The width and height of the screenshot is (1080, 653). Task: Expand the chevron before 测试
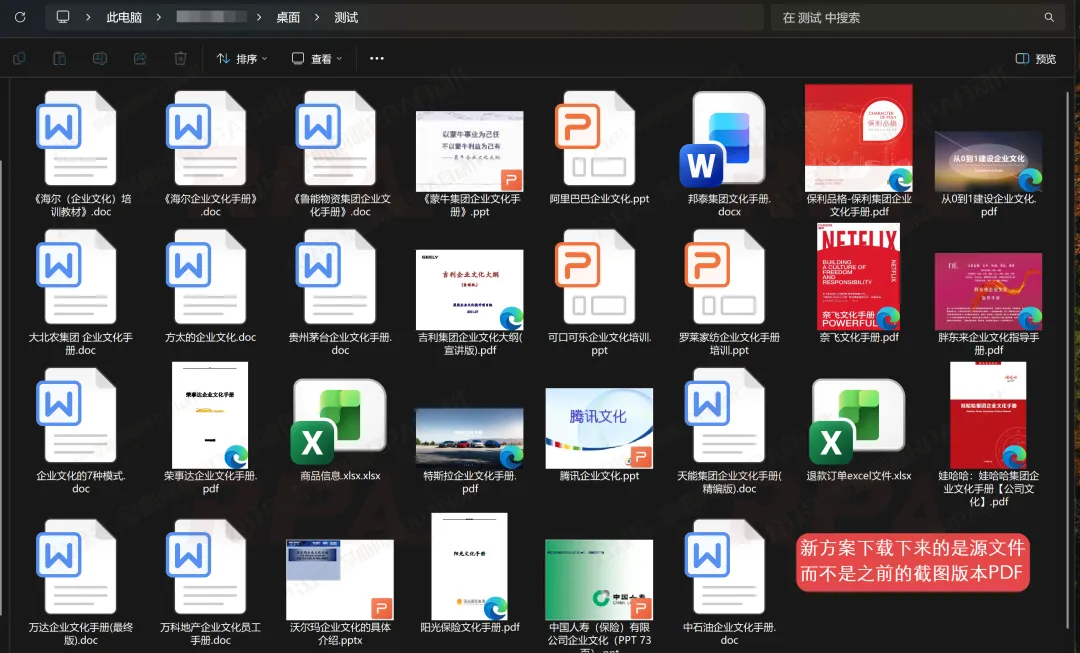(x=317, y=17)
